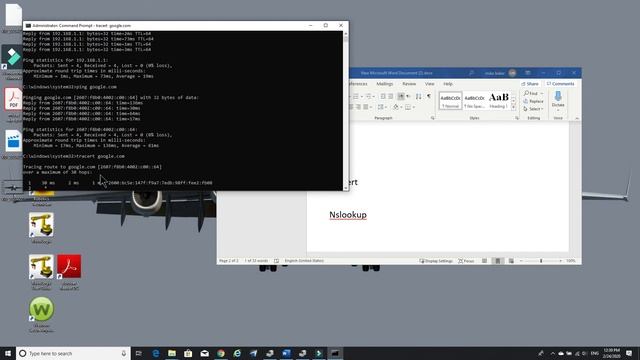Open File Explorer from taskbar
The width and height of the screenshot is (640, 360).
click(172, 353)
